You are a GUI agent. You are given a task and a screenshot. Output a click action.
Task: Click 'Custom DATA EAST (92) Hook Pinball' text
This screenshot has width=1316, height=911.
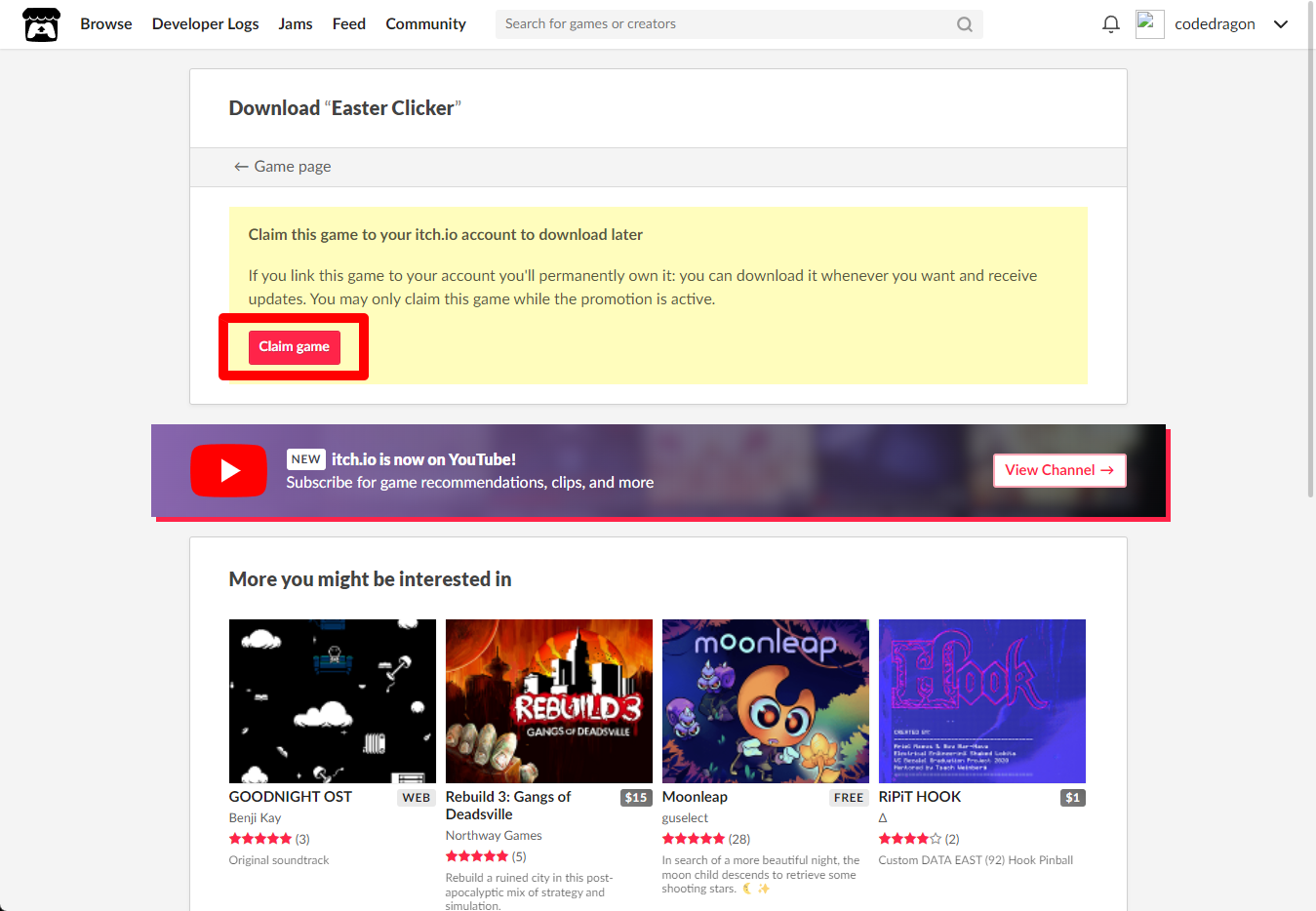(976, 860)
